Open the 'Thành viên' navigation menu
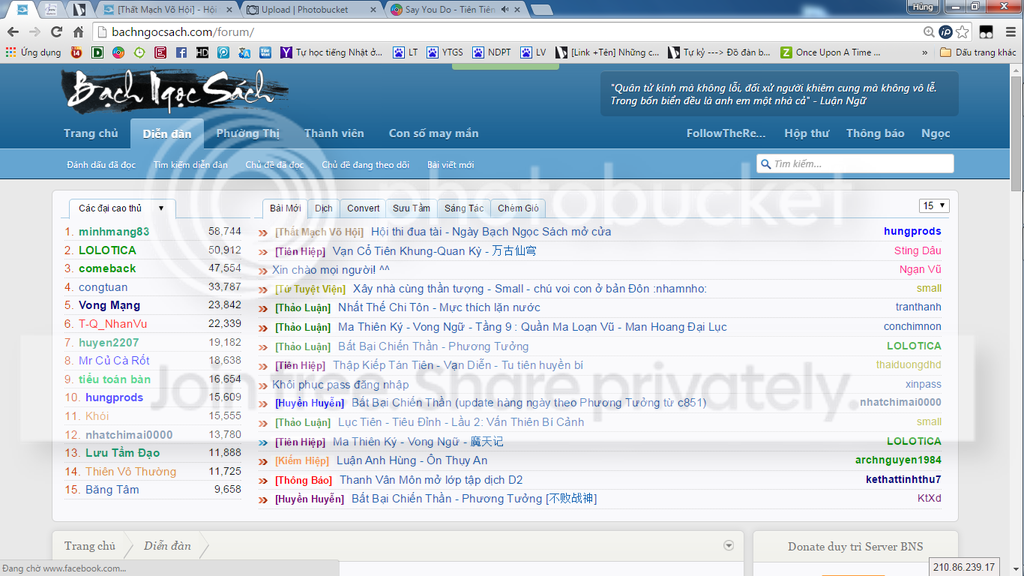1024x576 pixels. pos(334,133)
